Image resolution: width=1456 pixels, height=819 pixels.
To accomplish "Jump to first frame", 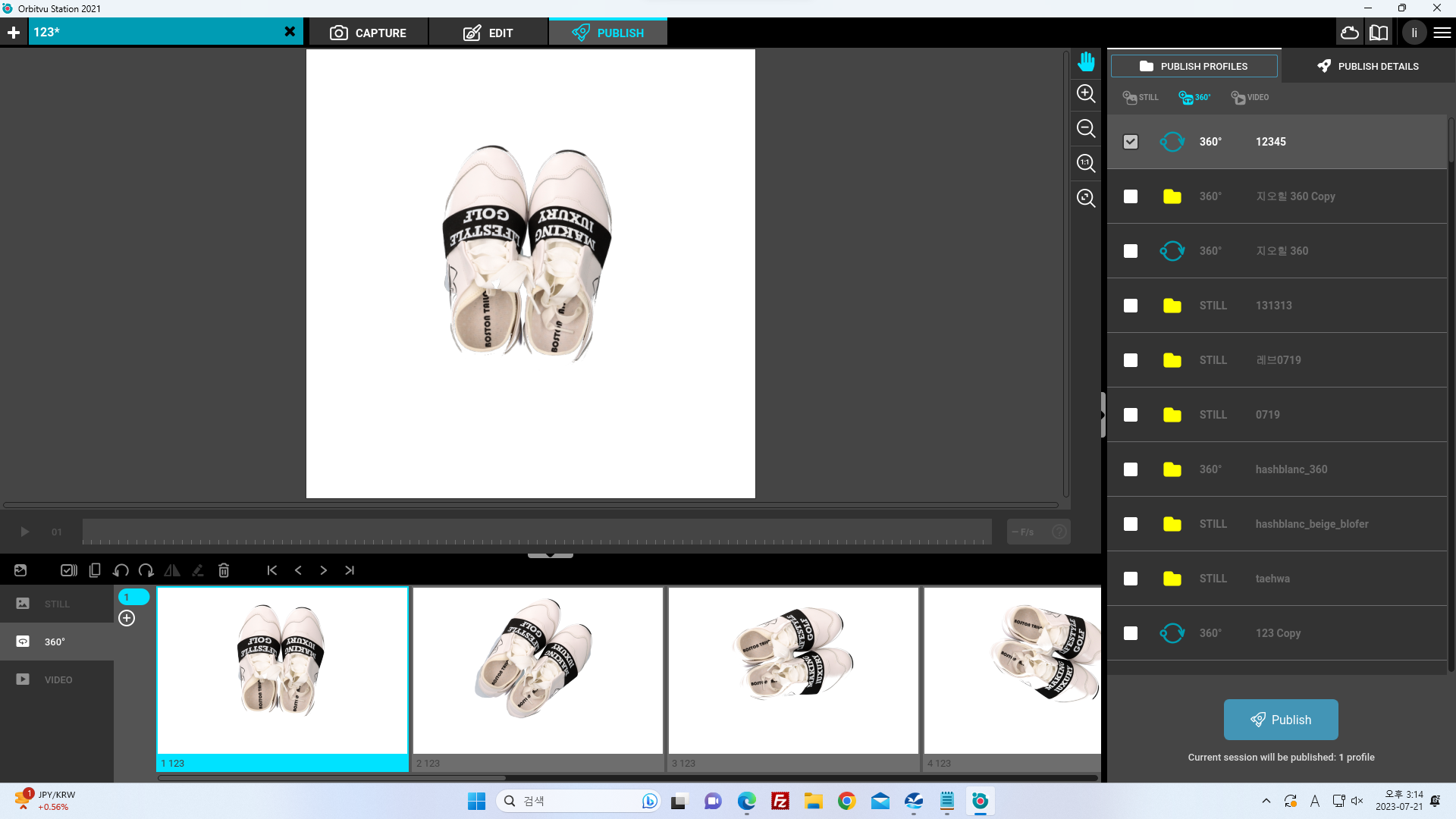I will pyautogui.click(x=272, y=570).
